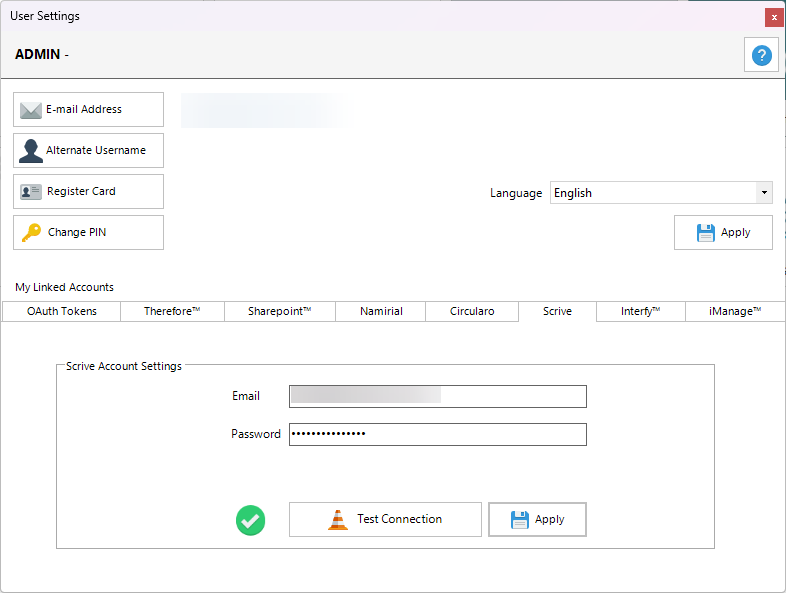Go to the Namirial tab

point(381,312)
